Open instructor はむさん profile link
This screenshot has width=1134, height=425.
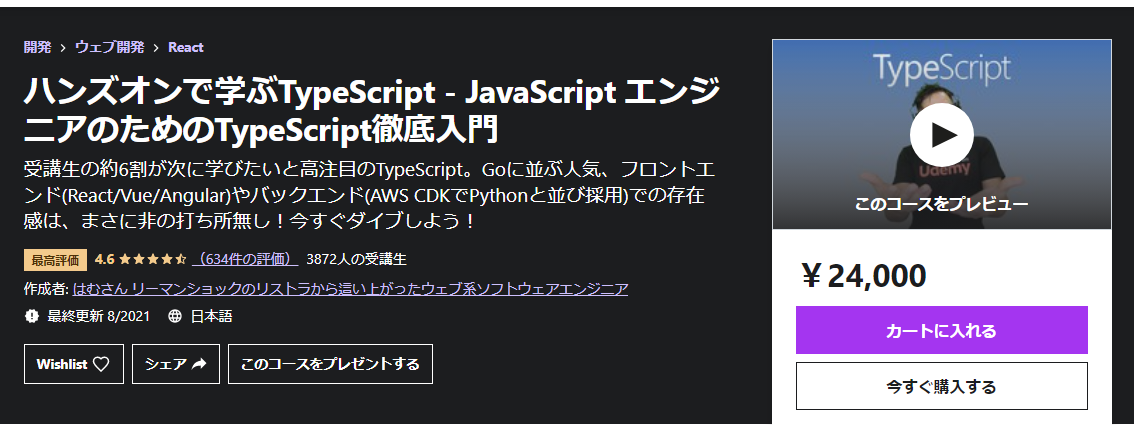[x=351, y=290]
